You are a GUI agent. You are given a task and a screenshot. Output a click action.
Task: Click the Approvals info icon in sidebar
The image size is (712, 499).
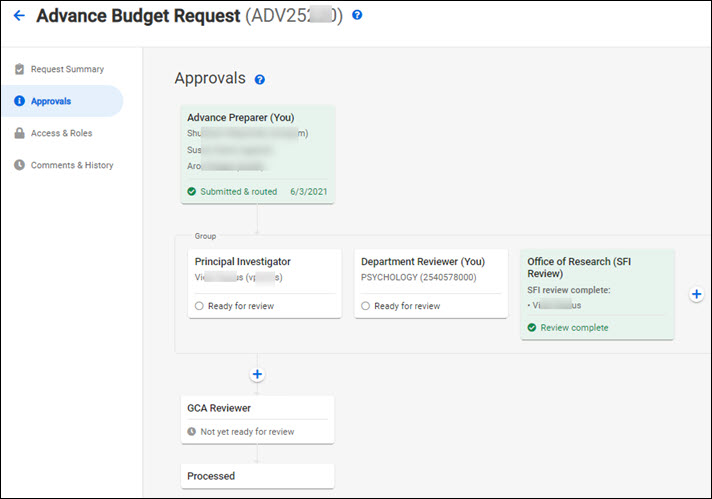pos(20,101)
